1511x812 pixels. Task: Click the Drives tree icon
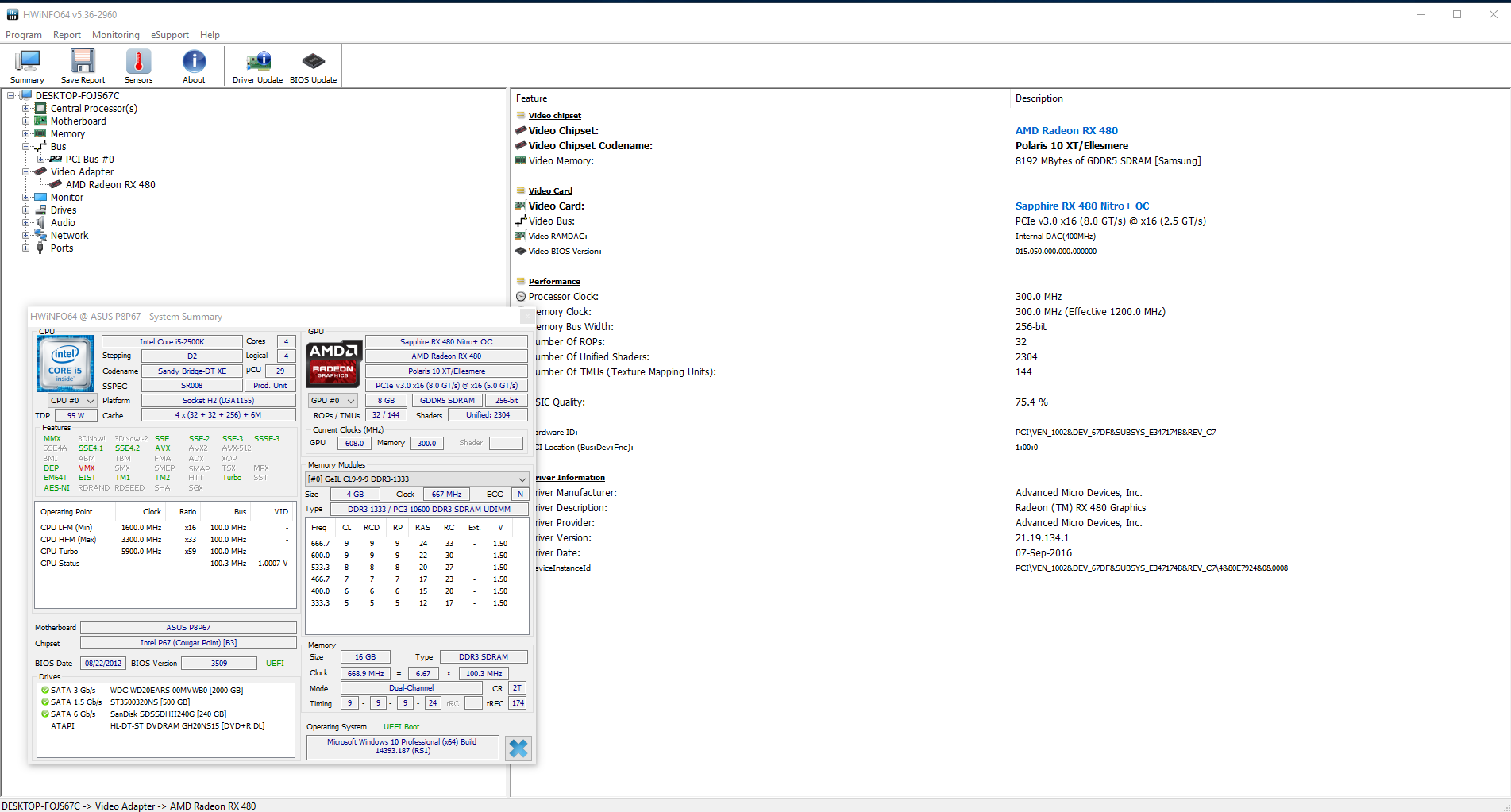pyautogui.click(x=40, y=210)
